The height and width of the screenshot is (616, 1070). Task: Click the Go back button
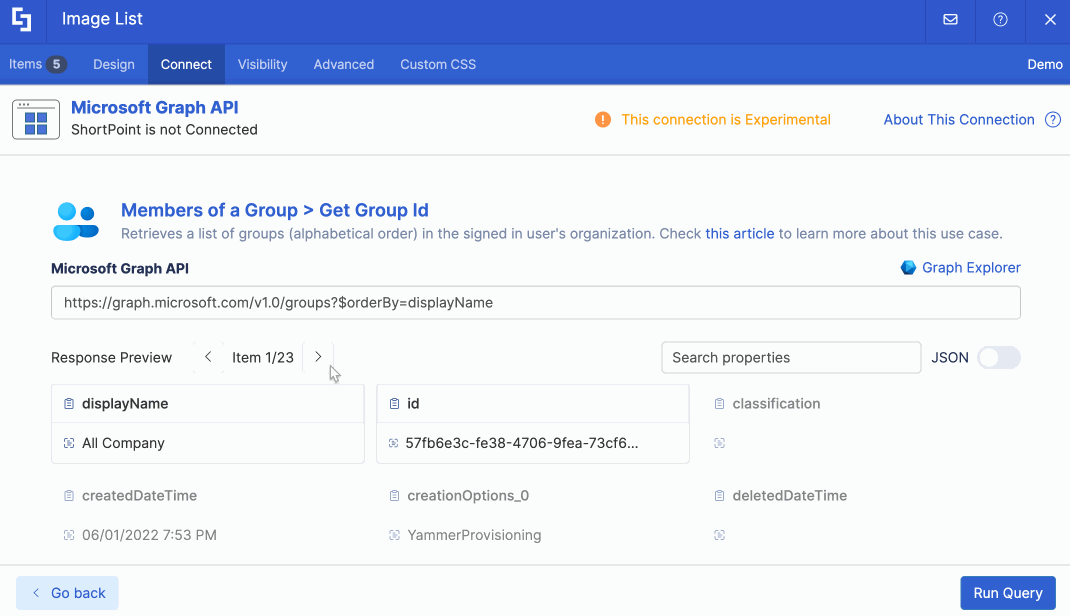68,593
